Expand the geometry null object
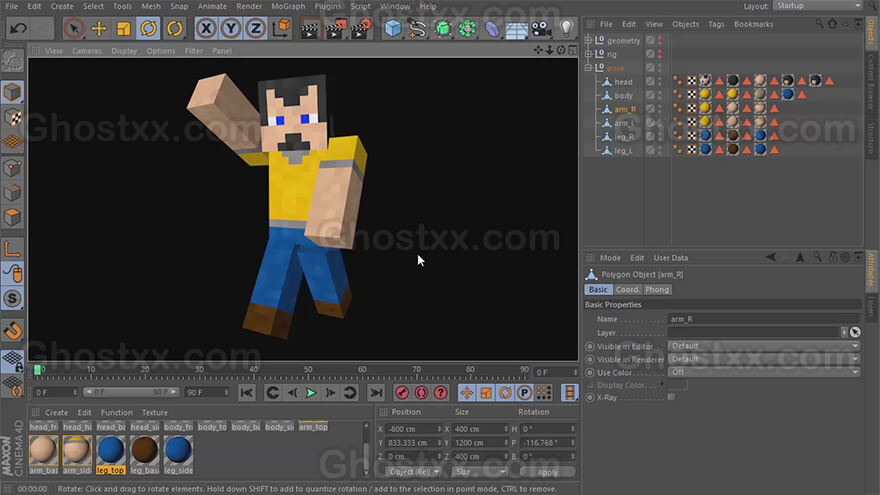Image resolution: width=880 pixels, height=495 pixels. click(x=588, y=40)
